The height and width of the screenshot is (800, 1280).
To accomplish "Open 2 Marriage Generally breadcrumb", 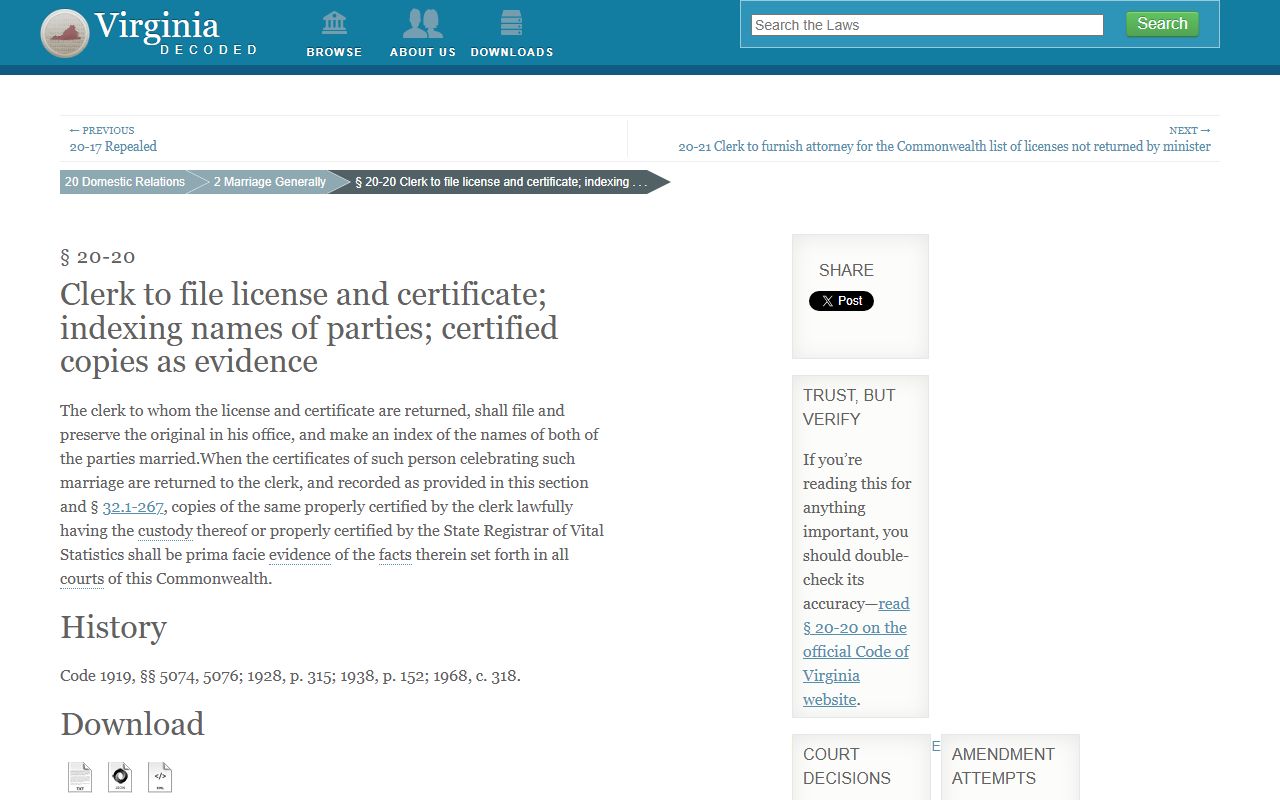I will coord(269,182).
